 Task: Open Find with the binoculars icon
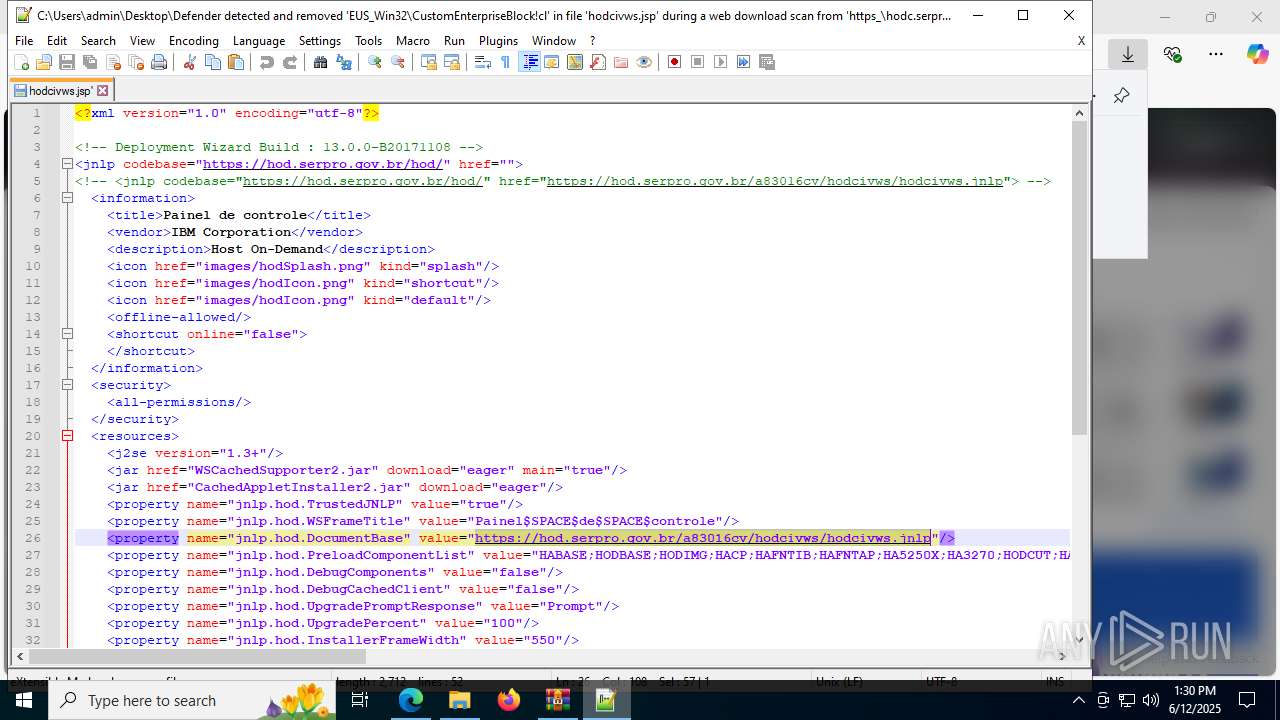tap(320, 62)
